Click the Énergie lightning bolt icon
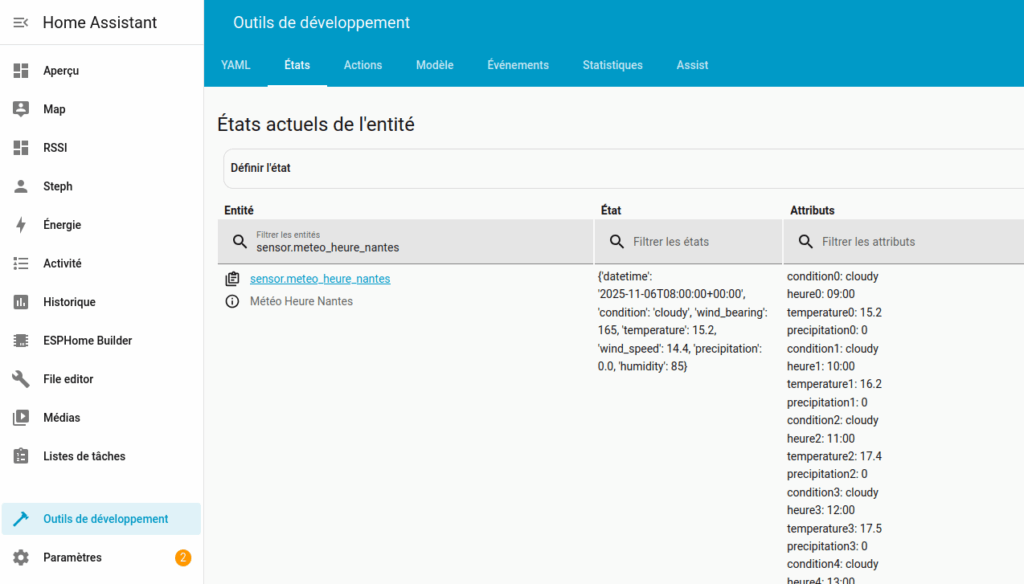This screenshot has width=1024, height=584. tap(21, 225)
